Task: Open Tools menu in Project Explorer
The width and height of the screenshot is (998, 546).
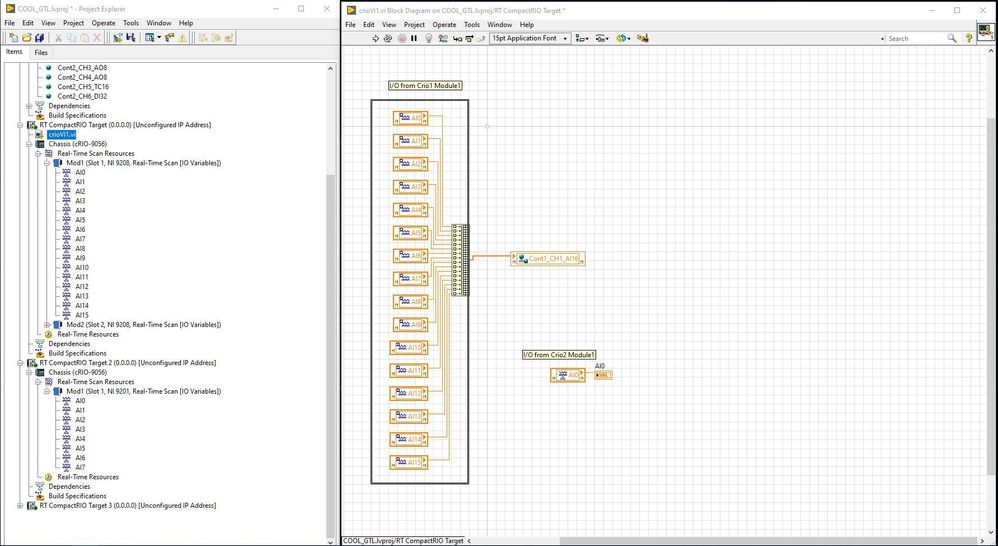Action: (x=130, y=23)
